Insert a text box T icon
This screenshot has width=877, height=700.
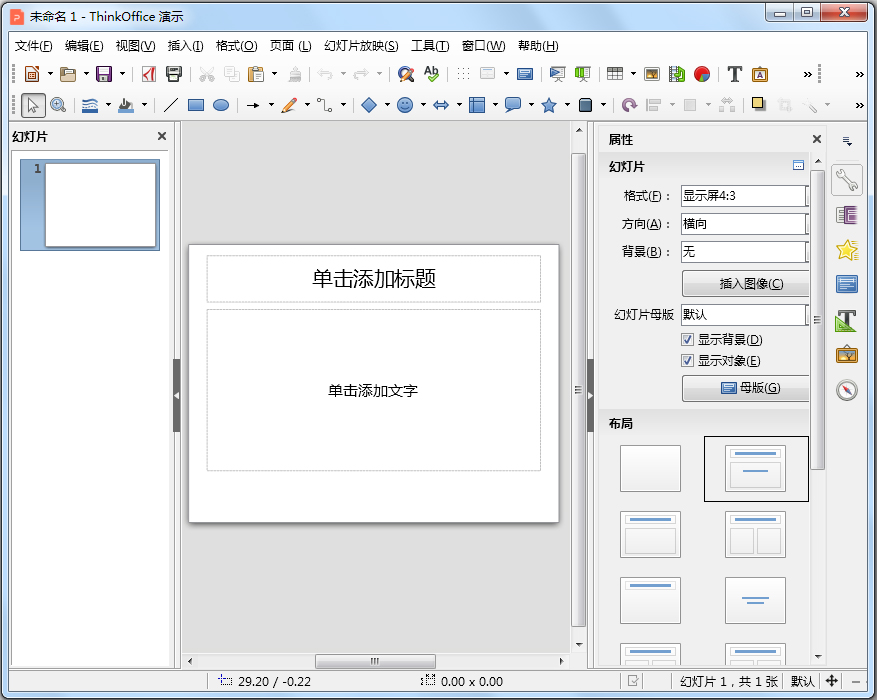(734, 74)
